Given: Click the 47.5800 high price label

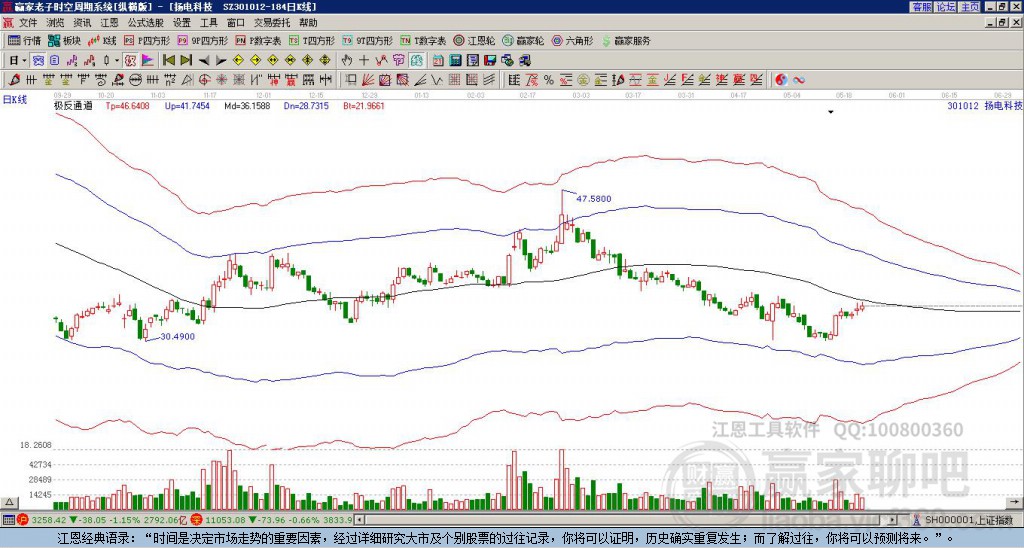Looking at the screenshot, I should (x=594, y=199).
